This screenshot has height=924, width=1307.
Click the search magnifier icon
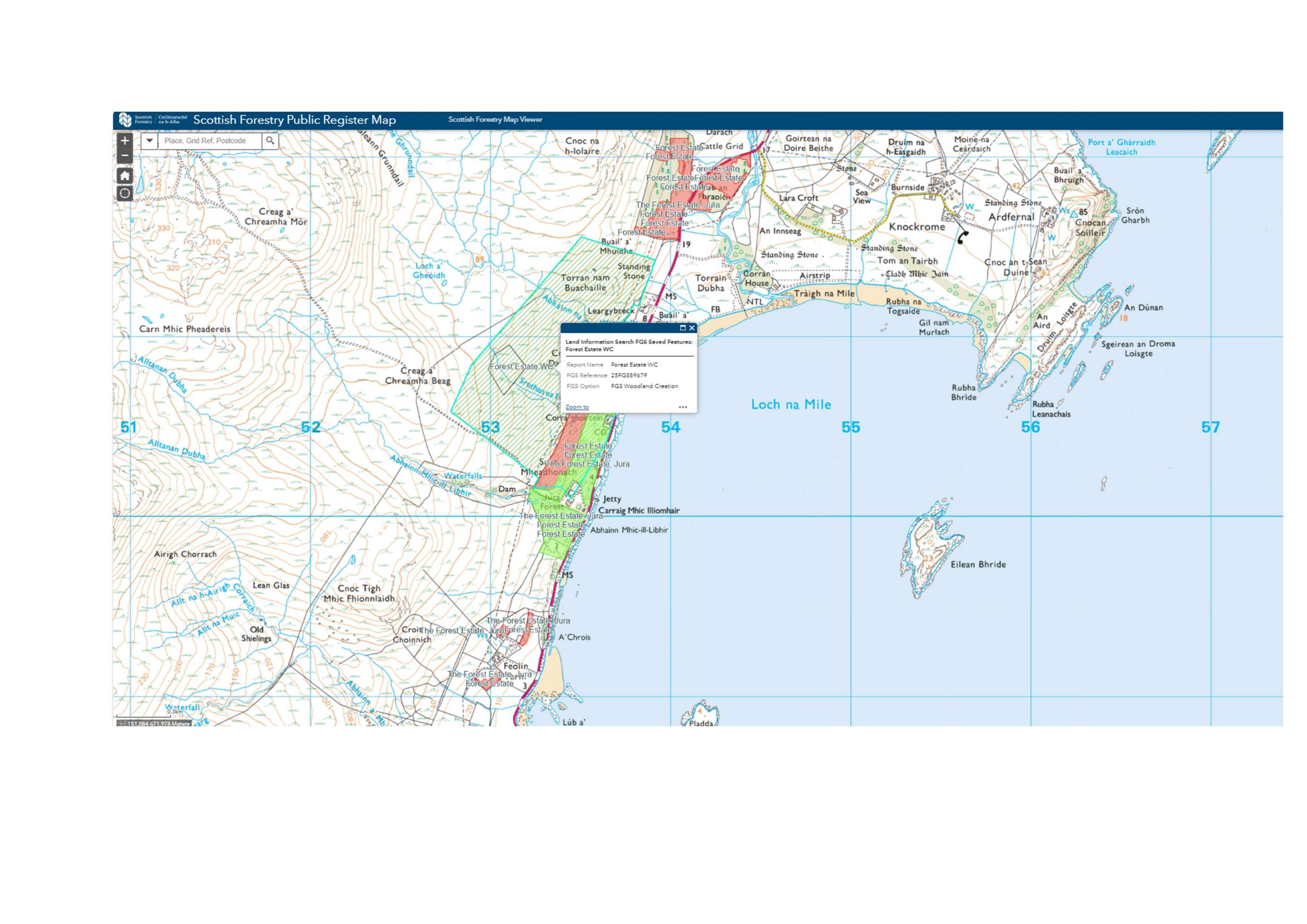click(x=270, y=141)
